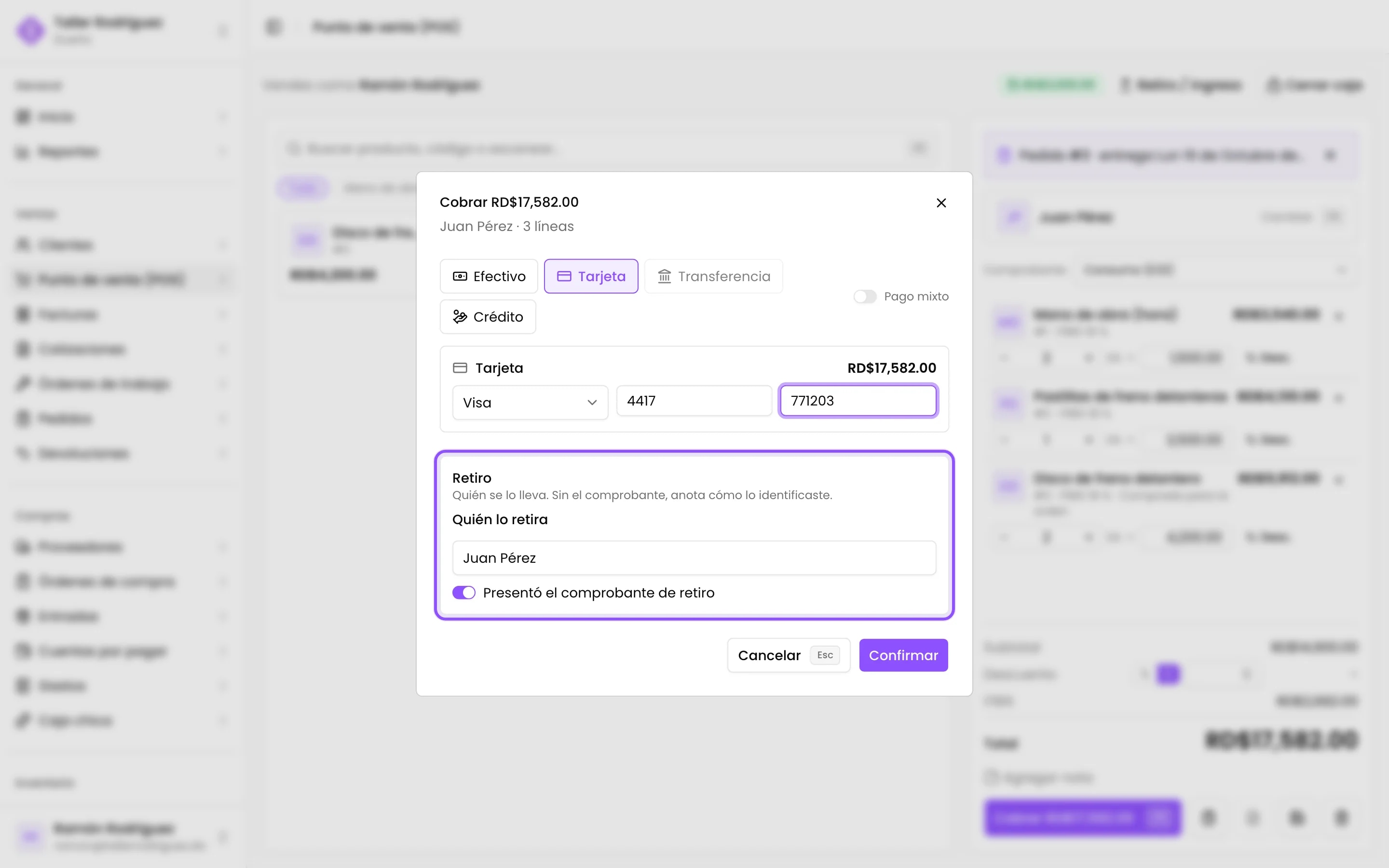Select Efectivo payment method
The height and width of the screenshot is (868, 1389).
[x=489, y=276]
